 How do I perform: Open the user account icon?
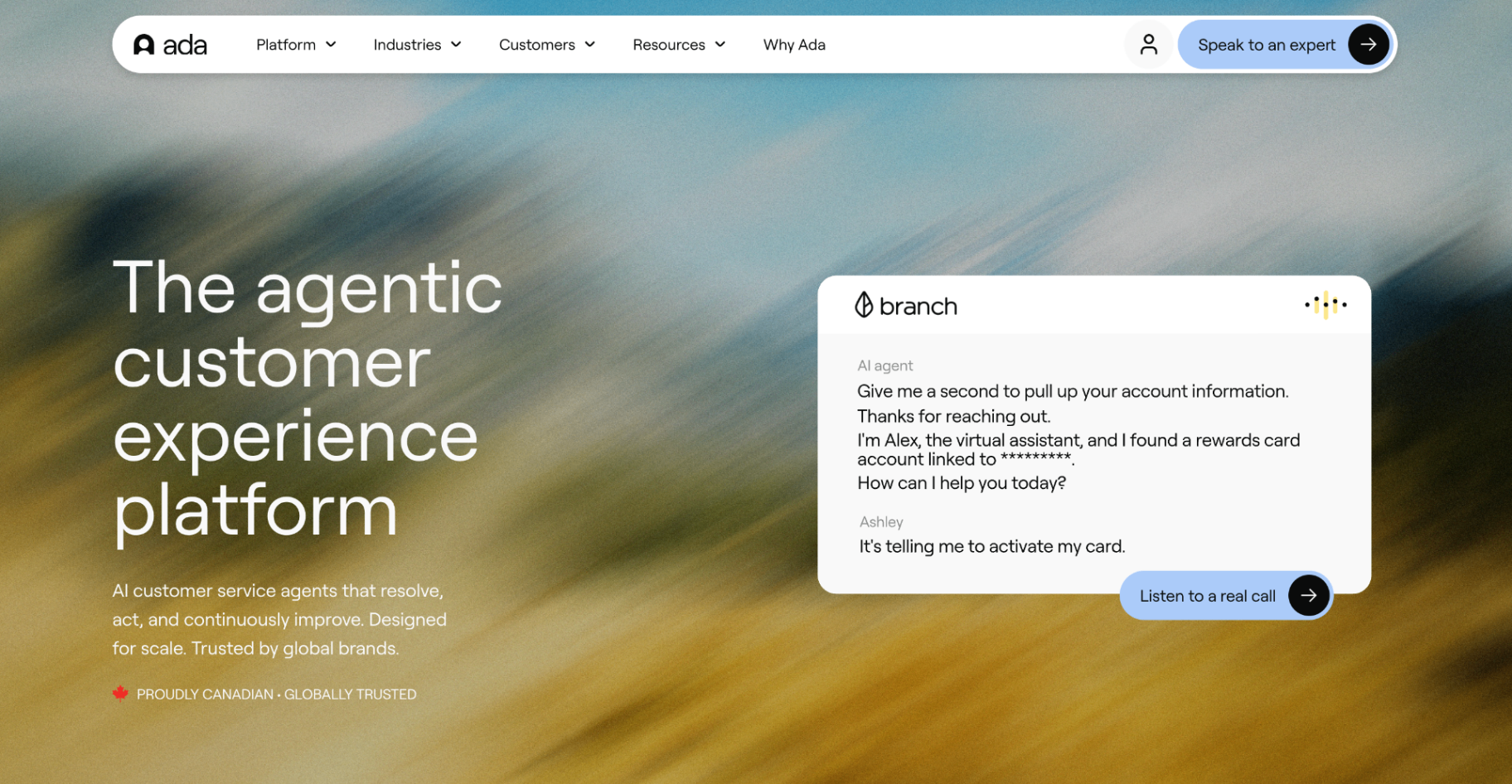tap(1148, 45)
